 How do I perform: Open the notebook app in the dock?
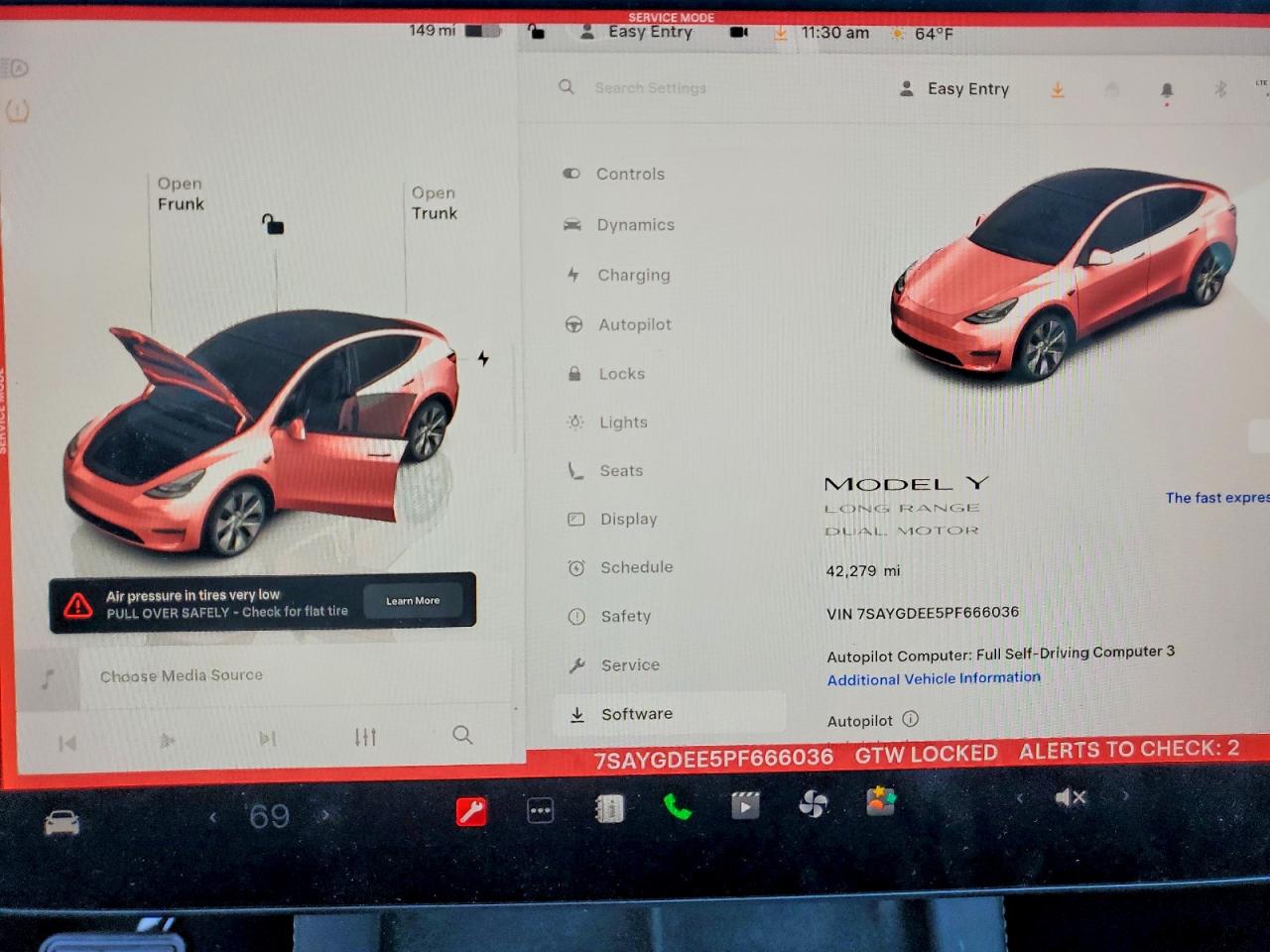(608, 809)
